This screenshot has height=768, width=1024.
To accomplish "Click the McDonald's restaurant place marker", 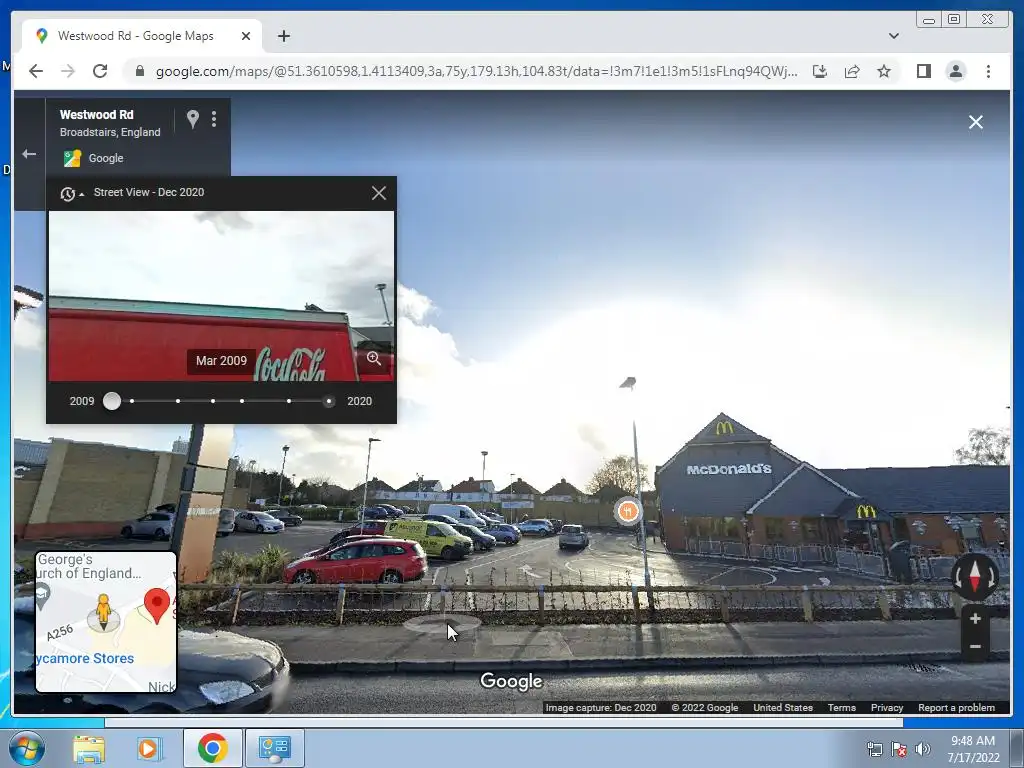I will (628, 511).
